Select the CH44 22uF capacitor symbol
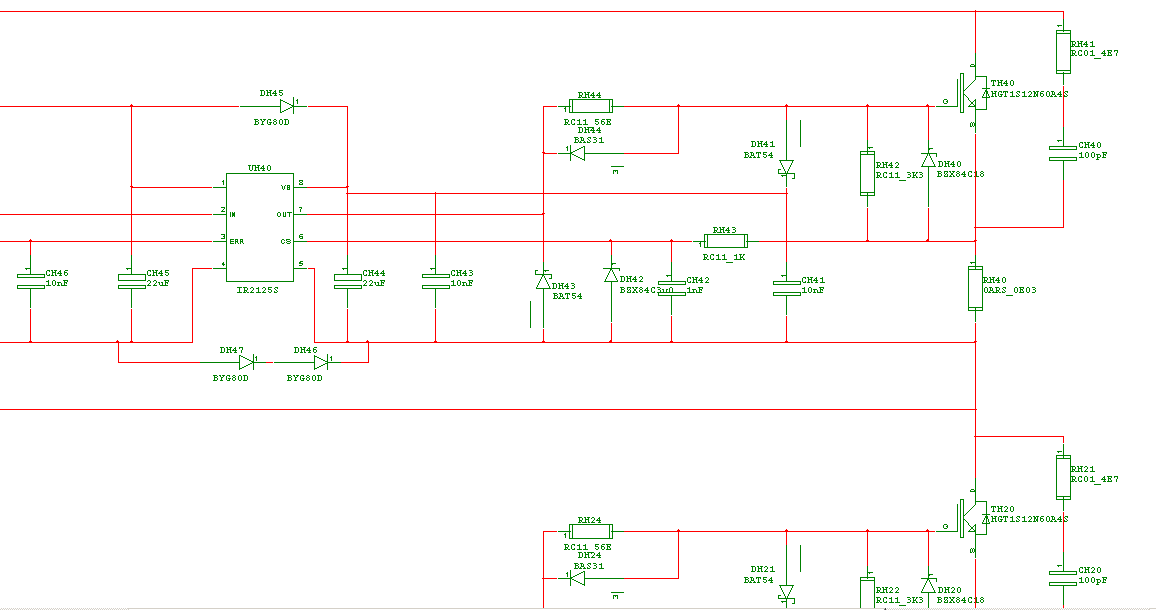 click(x=347, y=280)
